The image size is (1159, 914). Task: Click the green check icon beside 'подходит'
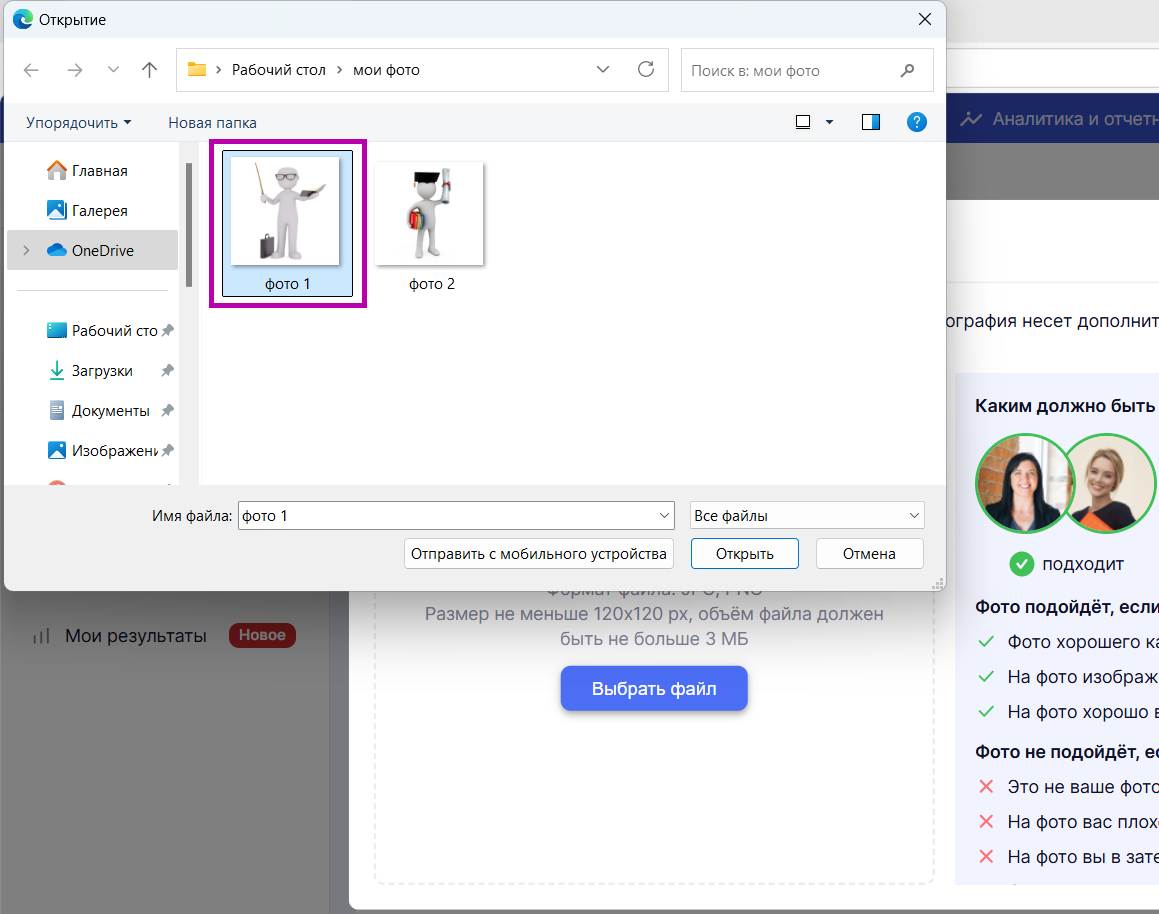click(x=1022, y=565)
